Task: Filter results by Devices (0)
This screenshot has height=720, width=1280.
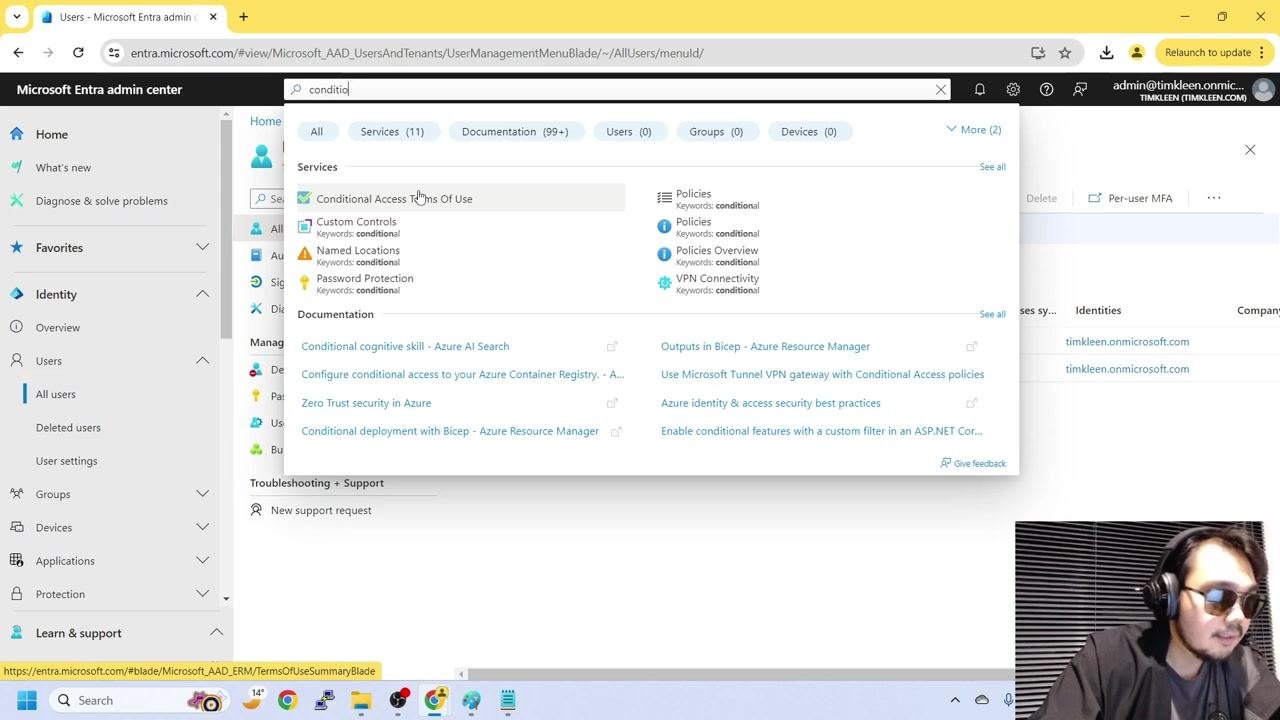Action: tap(808, 132)
